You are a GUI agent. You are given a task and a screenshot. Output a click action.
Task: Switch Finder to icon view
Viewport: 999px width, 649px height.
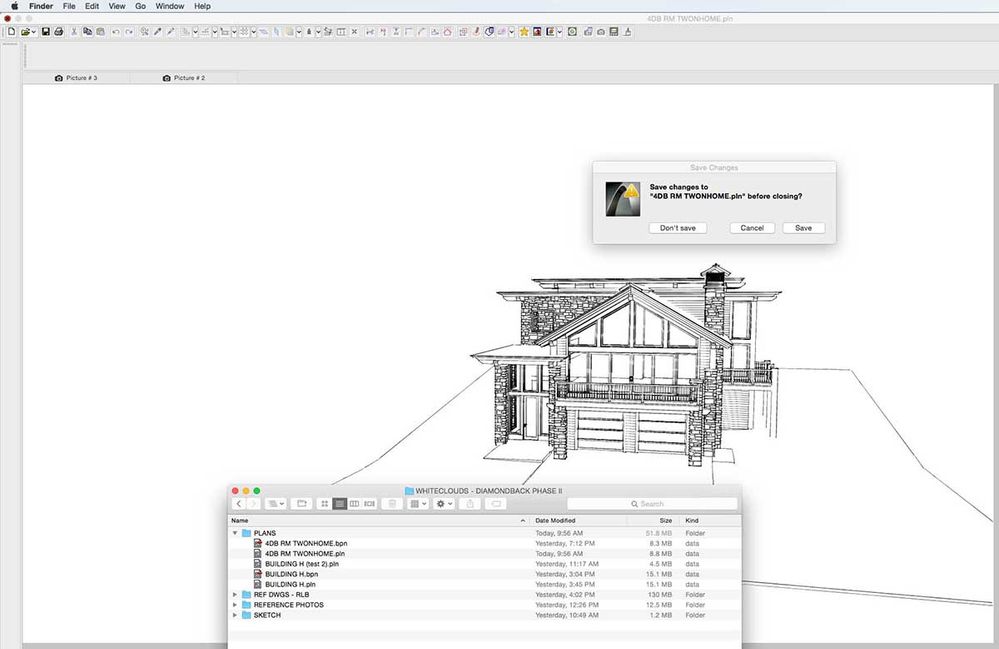coord(324,504)
